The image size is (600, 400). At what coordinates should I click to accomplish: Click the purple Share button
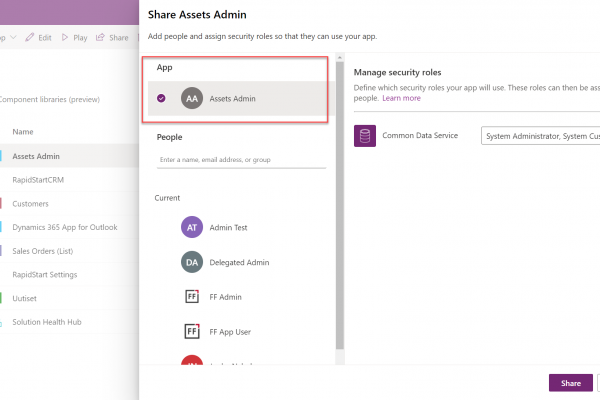click(x=571, y=383)
